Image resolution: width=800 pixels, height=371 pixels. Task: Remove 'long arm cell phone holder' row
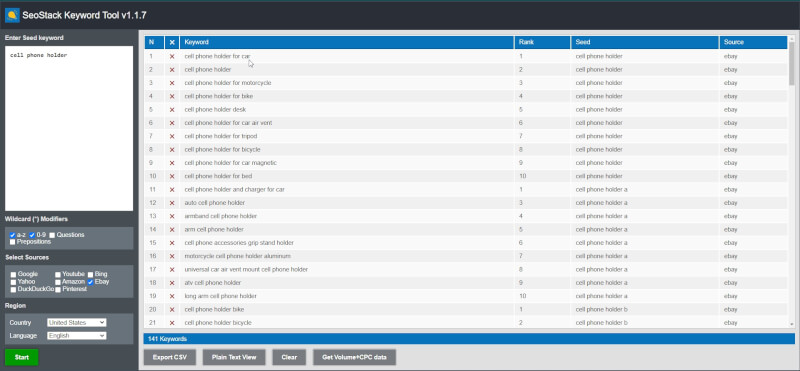[x=172, y=296]
